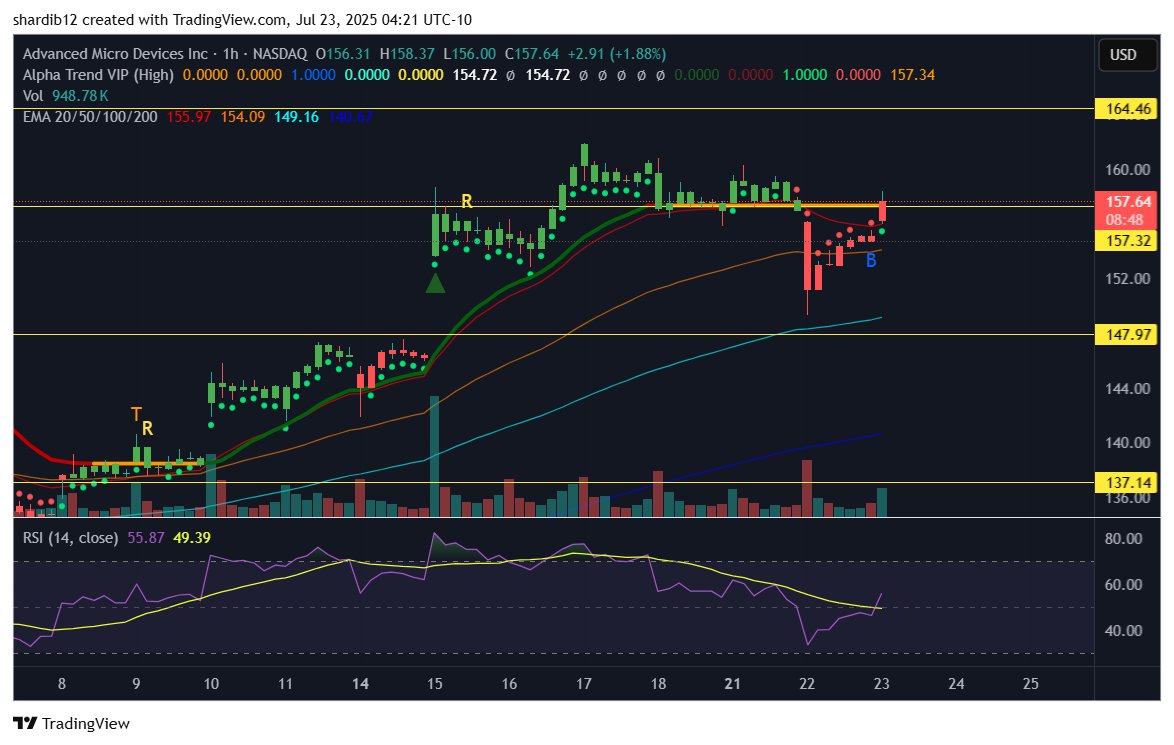Click the TradingView logo at bottom left
The height and width of the screenshot is (745, 1174).
pos(72,723)
